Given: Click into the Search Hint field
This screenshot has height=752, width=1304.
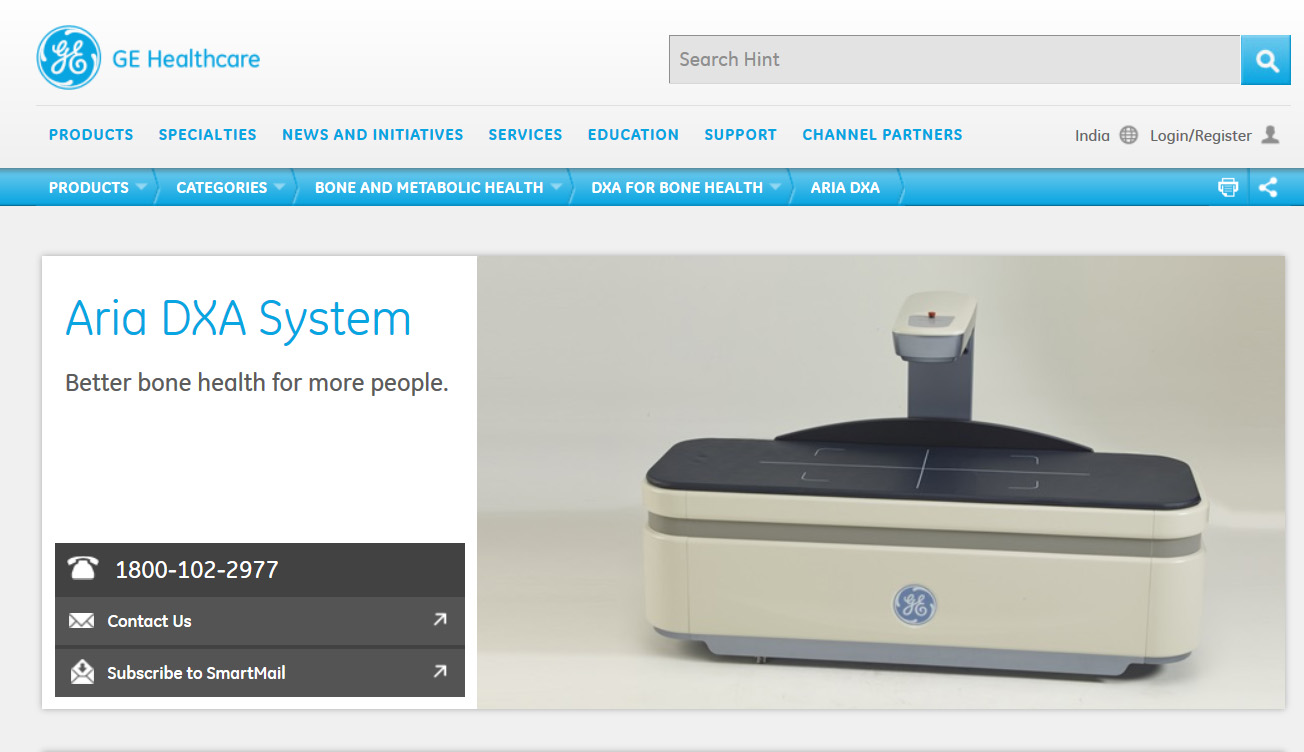Looking at the screenshot, I should click(x=954, y=60).
